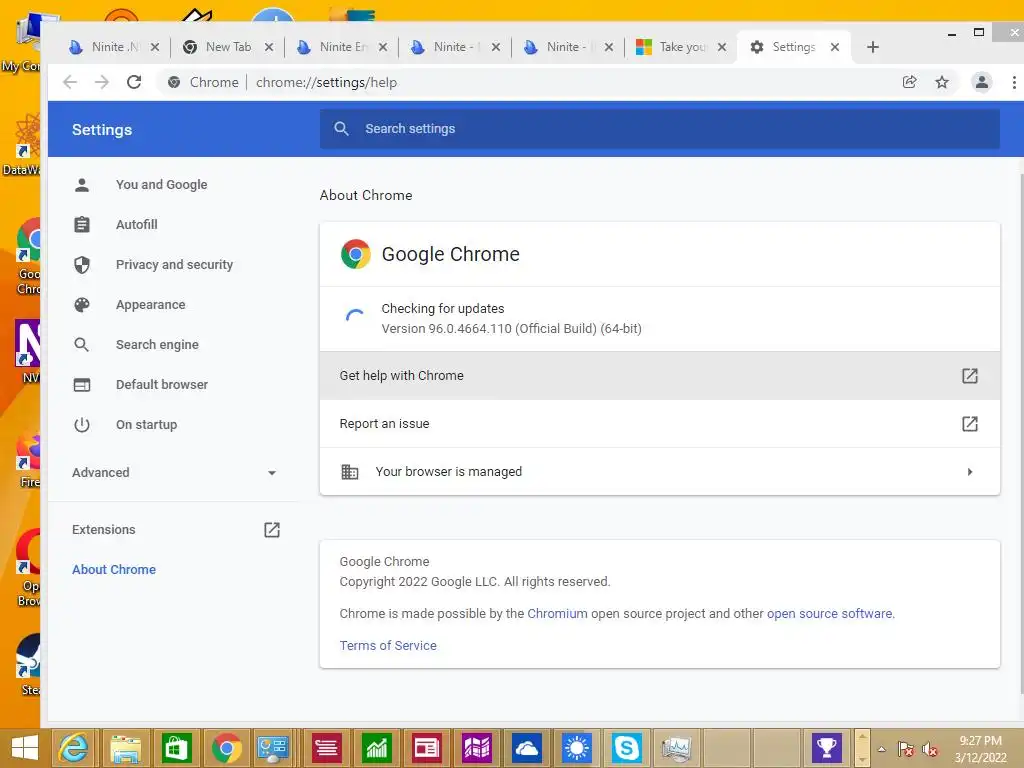Open Privacy and security settings

click(x=174, y=264)
